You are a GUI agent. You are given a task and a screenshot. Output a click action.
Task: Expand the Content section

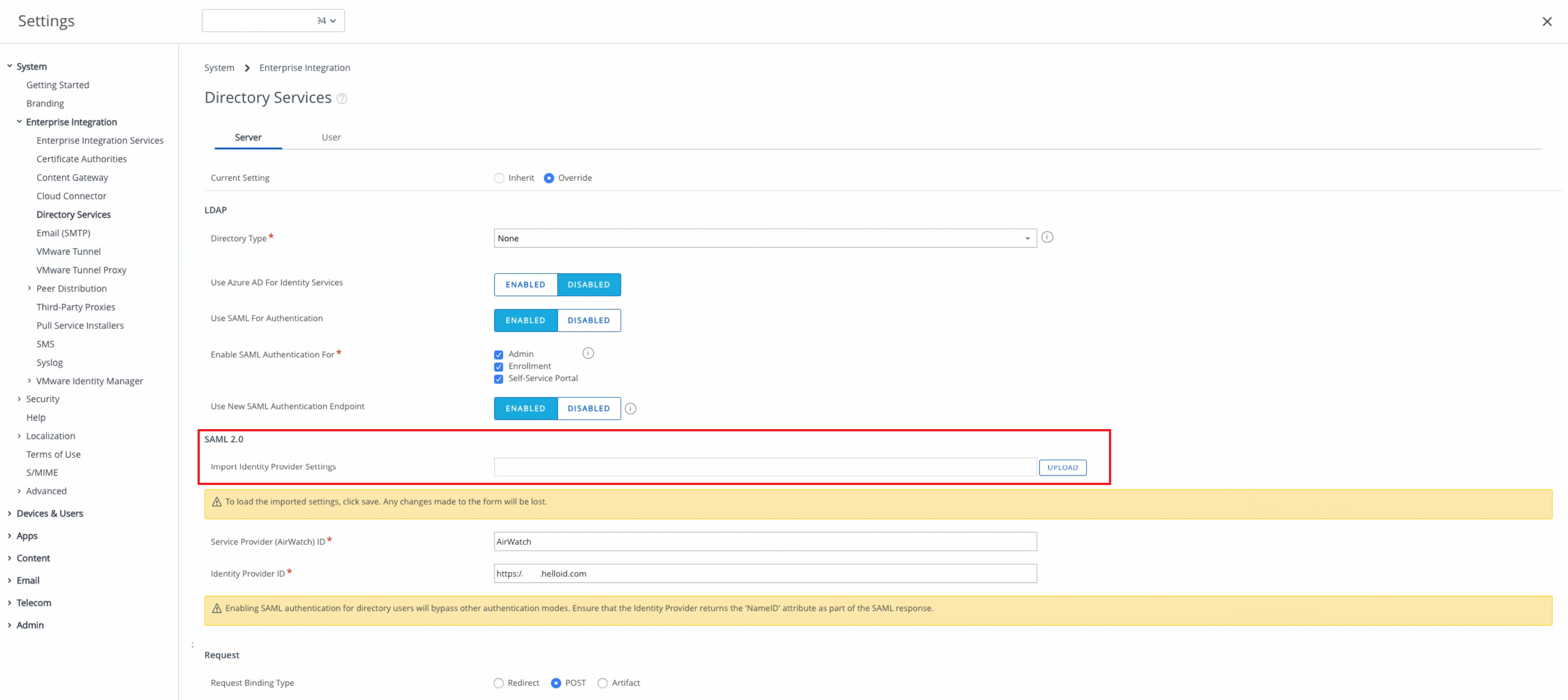[x=10, y=558]
